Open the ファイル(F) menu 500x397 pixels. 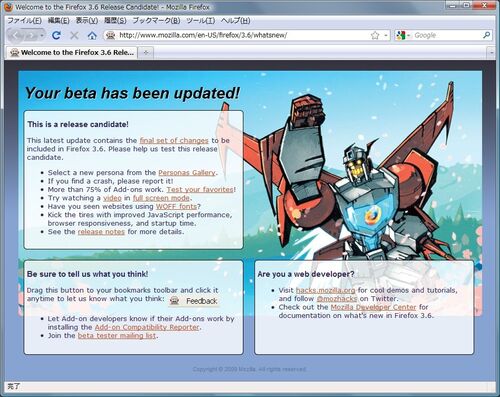[x=24, y=21]
